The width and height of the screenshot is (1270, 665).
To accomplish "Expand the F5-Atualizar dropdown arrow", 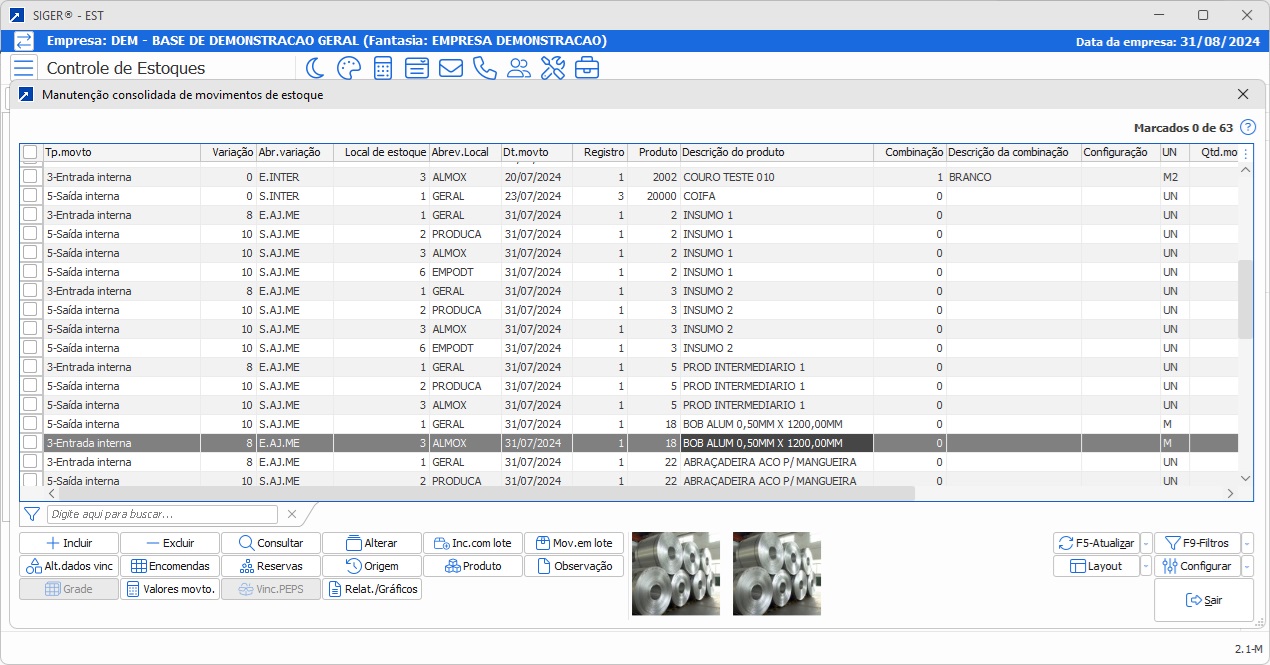I will coord(1146,543).
